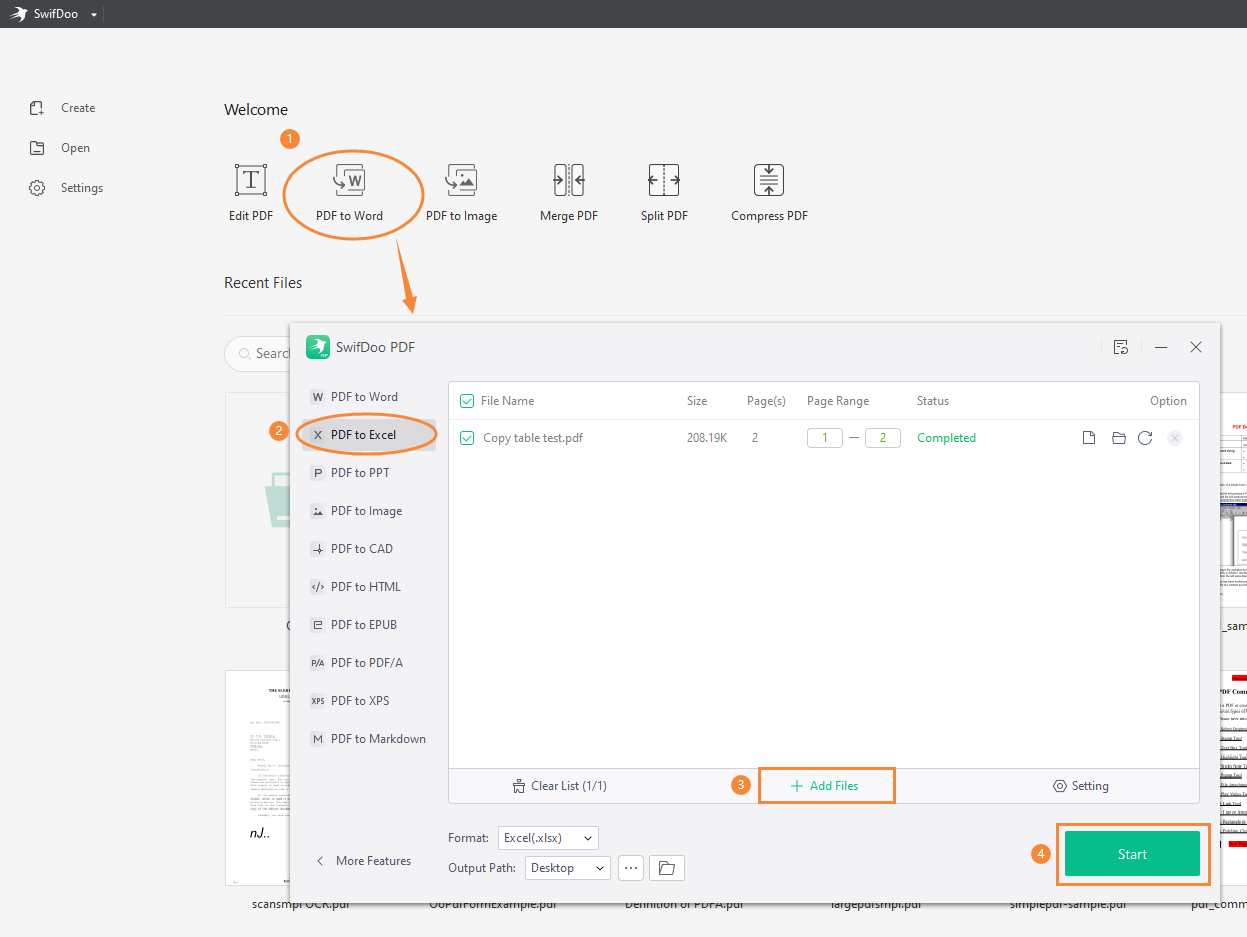Launch the Merge PDF tool
1247x937 pixels.
[x=569, y=193]
